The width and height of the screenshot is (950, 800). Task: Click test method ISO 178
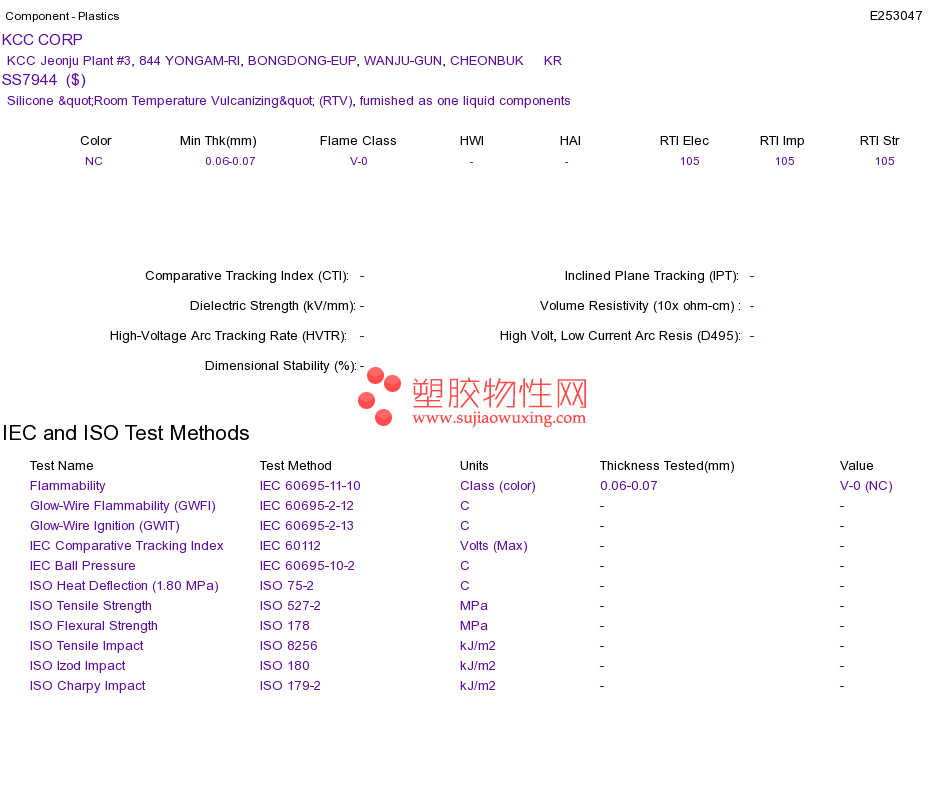pyautogui.click(x=285, y=625)
